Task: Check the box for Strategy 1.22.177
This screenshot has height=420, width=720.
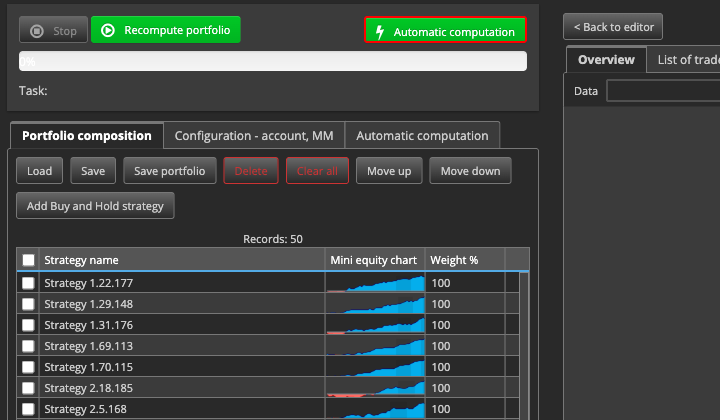Action: point(28,283)
